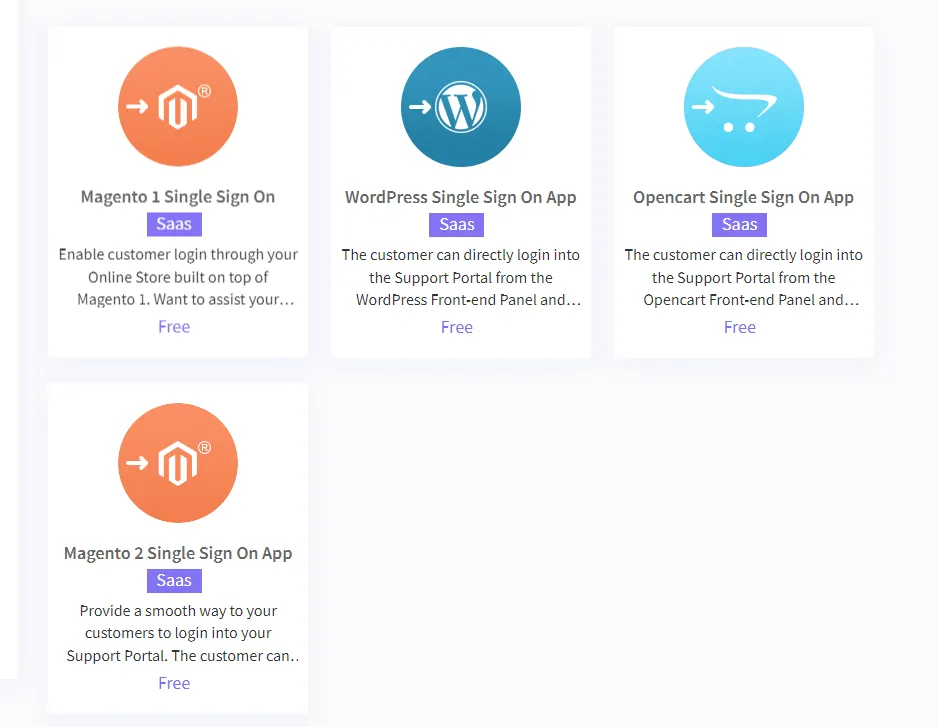The width and height of the screenshot is (938, 727).
Task: Click Free price on Magento 2 card
Action: coord(174,683)
